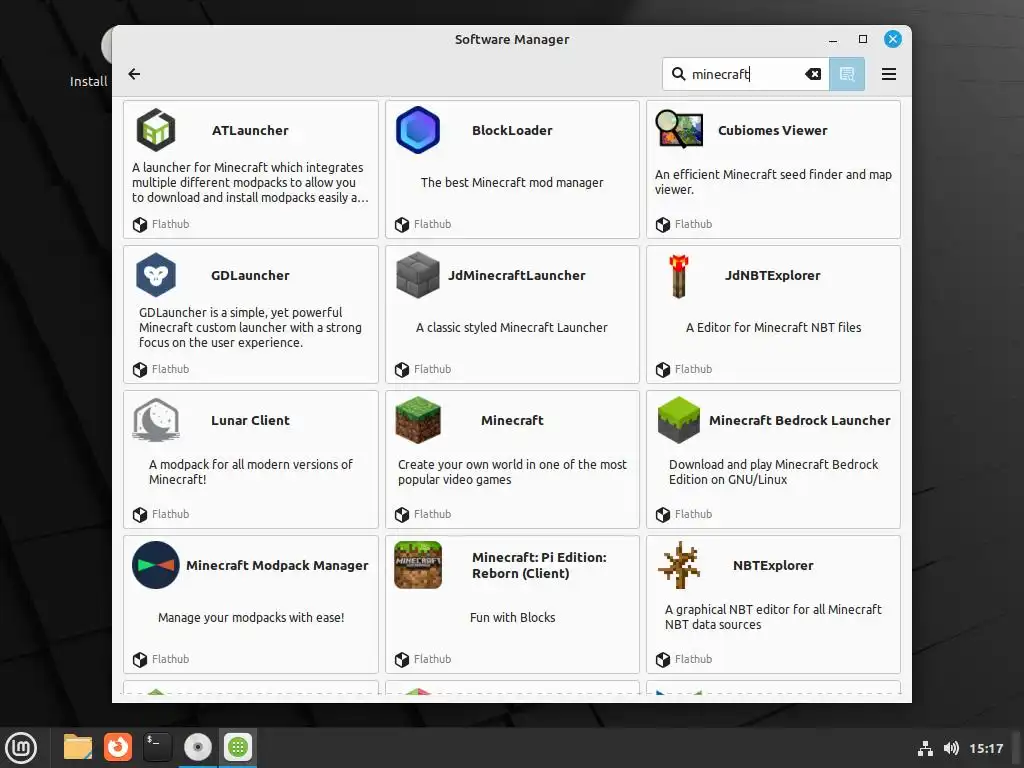Clear the minecraft search text
Image resolution: width=1024 pixels, height=768 pixels.
coord(813,74)
